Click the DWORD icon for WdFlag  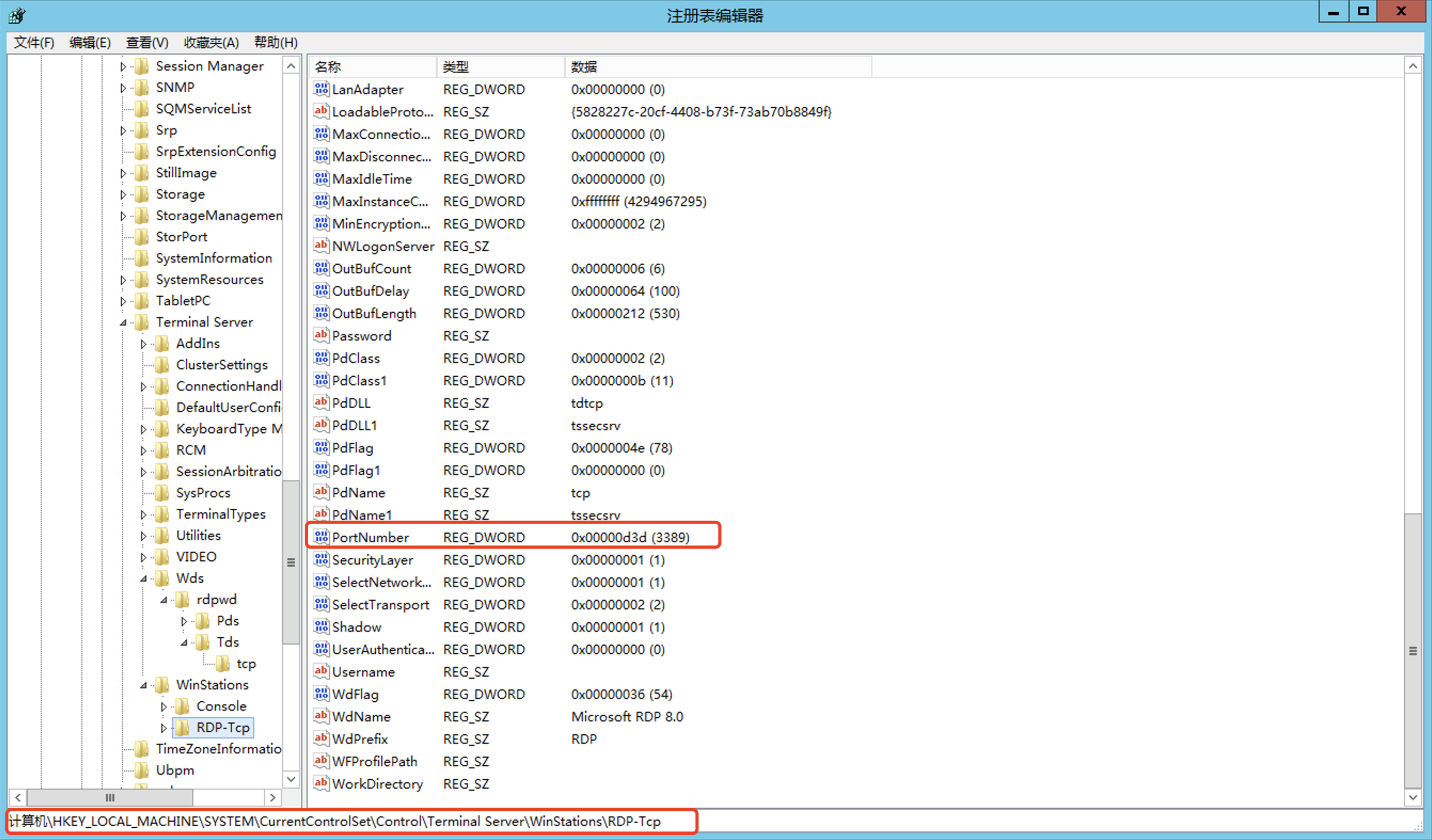click(321, 693)
